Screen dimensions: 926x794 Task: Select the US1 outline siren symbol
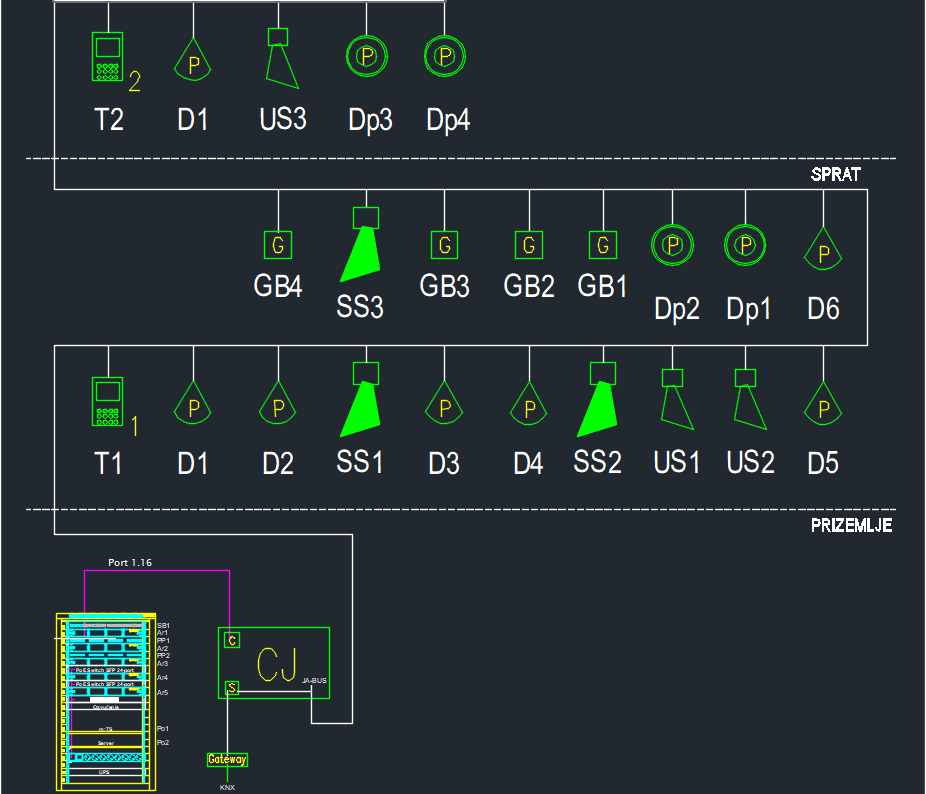click(x=675, y=402)
